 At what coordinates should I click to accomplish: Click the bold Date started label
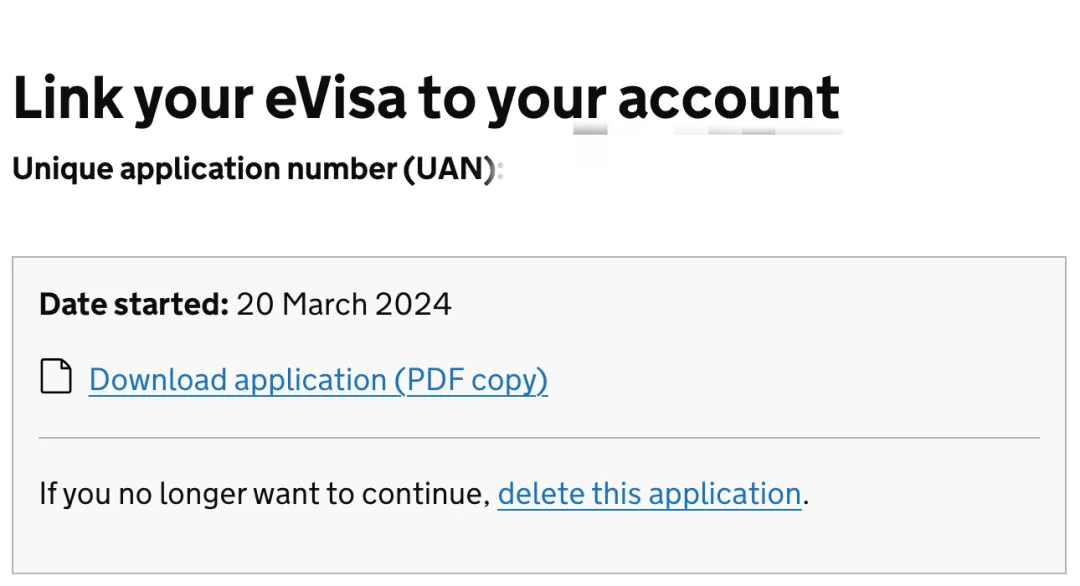click(x=134, y=304)
